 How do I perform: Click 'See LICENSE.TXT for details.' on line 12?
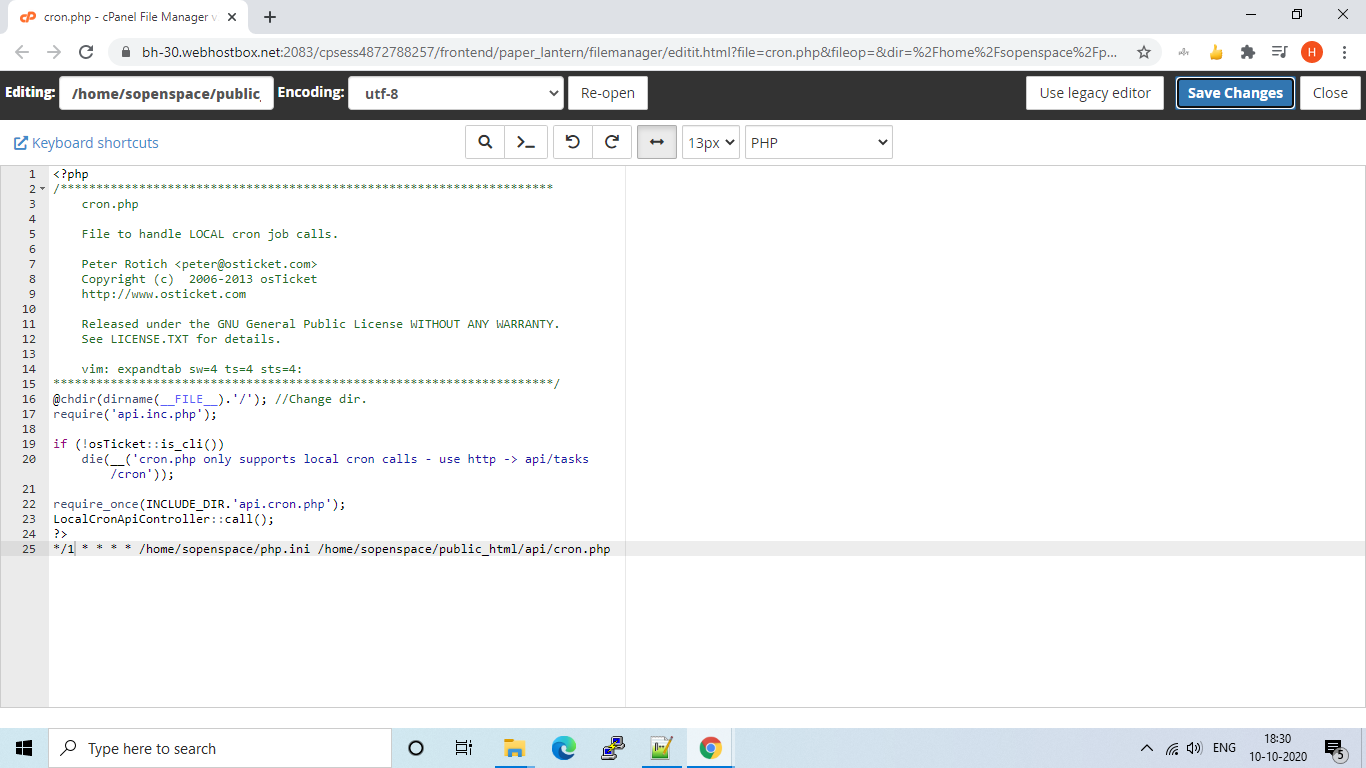(x=182, y=339)
